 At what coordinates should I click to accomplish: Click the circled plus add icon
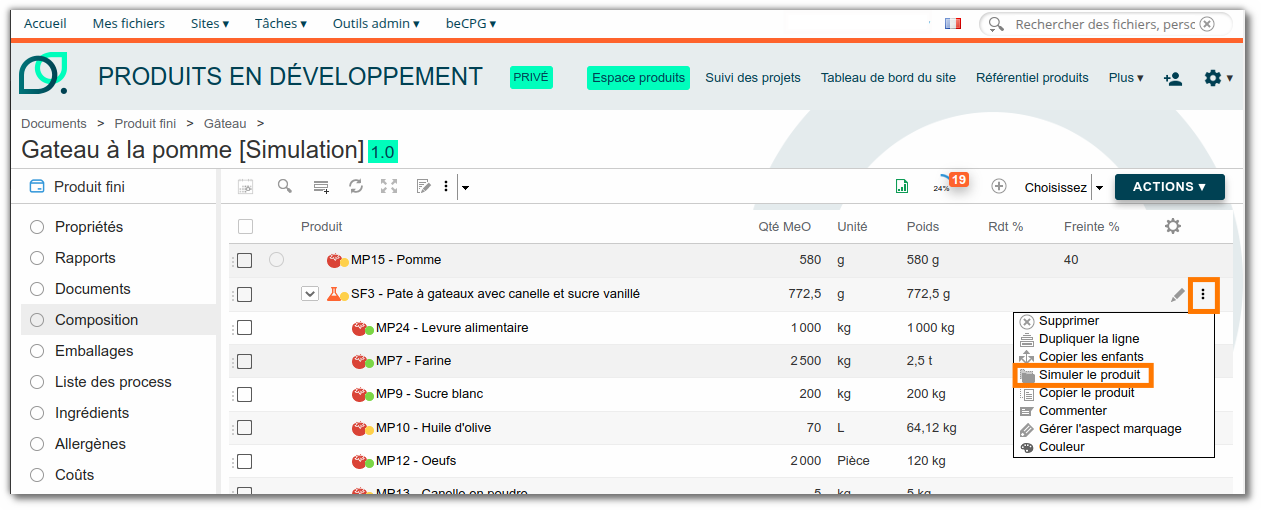click(998, 186)
